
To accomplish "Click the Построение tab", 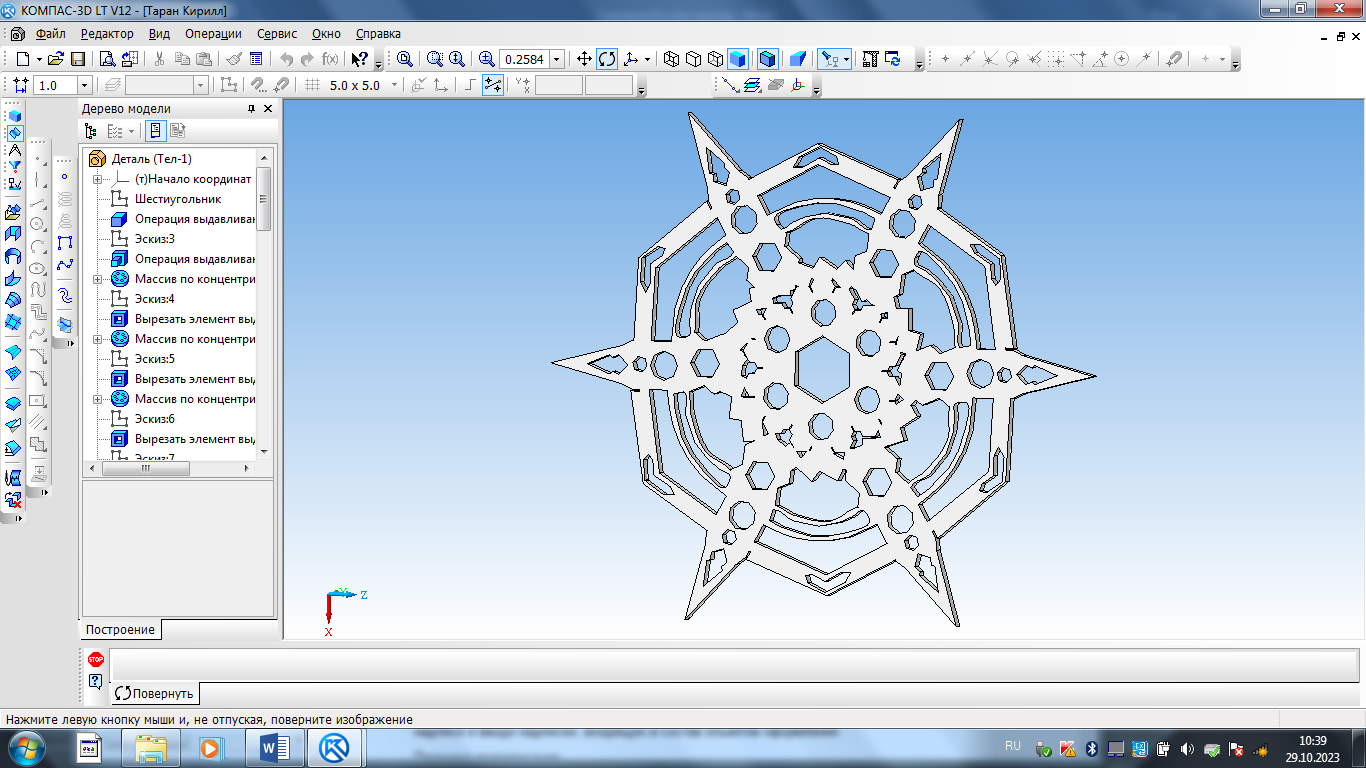I will coord(120,630).
